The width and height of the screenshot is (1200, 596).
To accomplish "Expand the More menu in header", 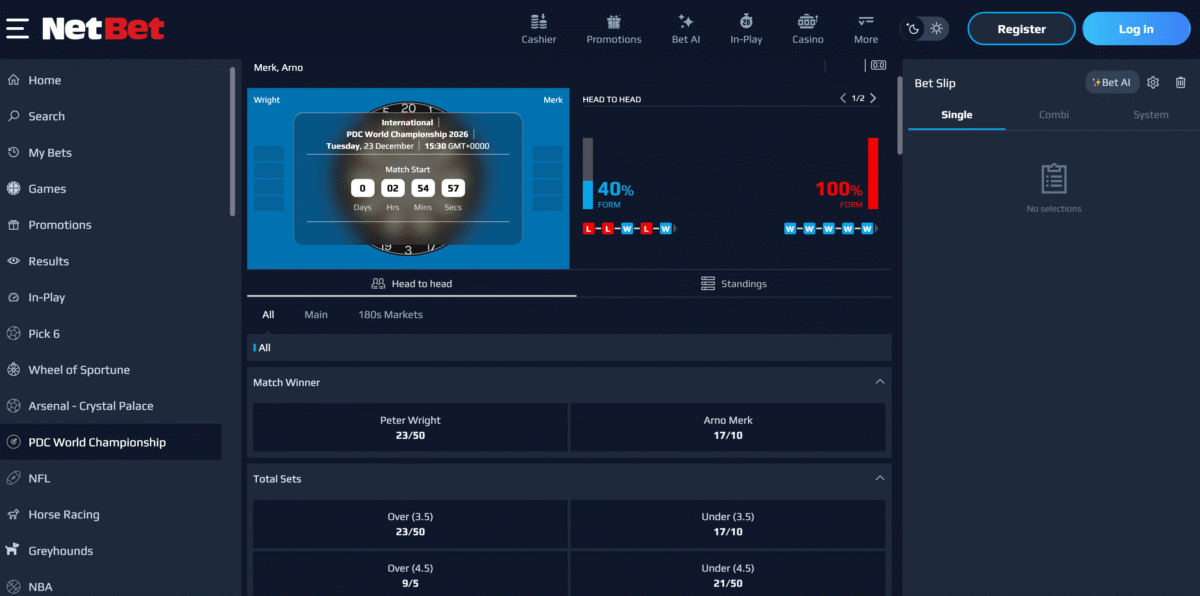I will 866,28.
